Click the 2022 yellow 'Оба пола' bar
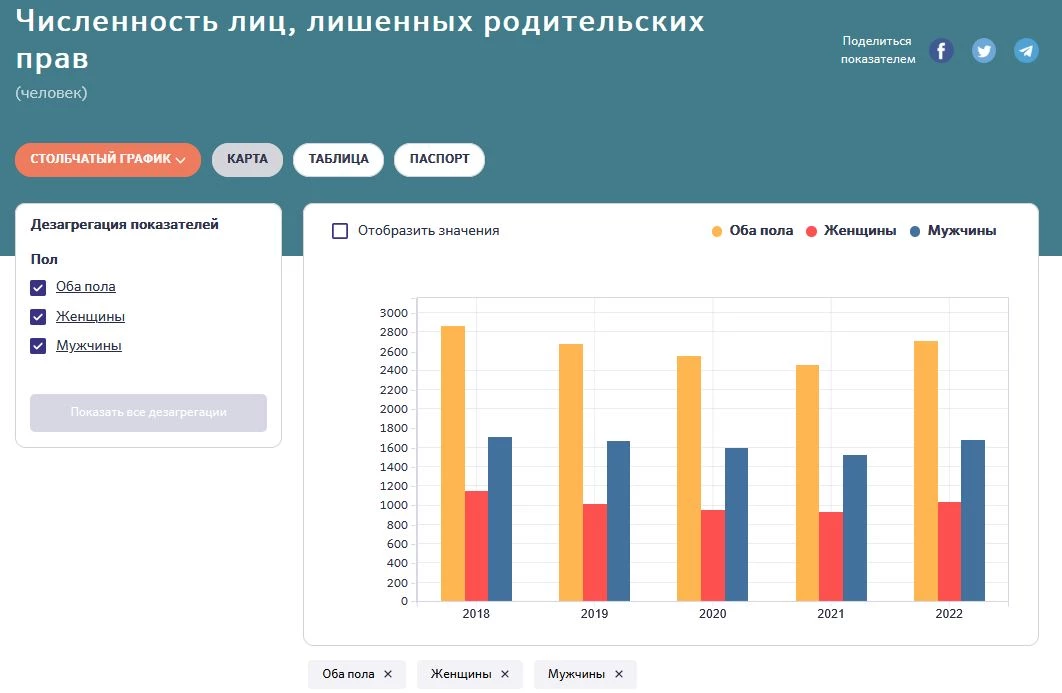 click(x=926, y=471)
